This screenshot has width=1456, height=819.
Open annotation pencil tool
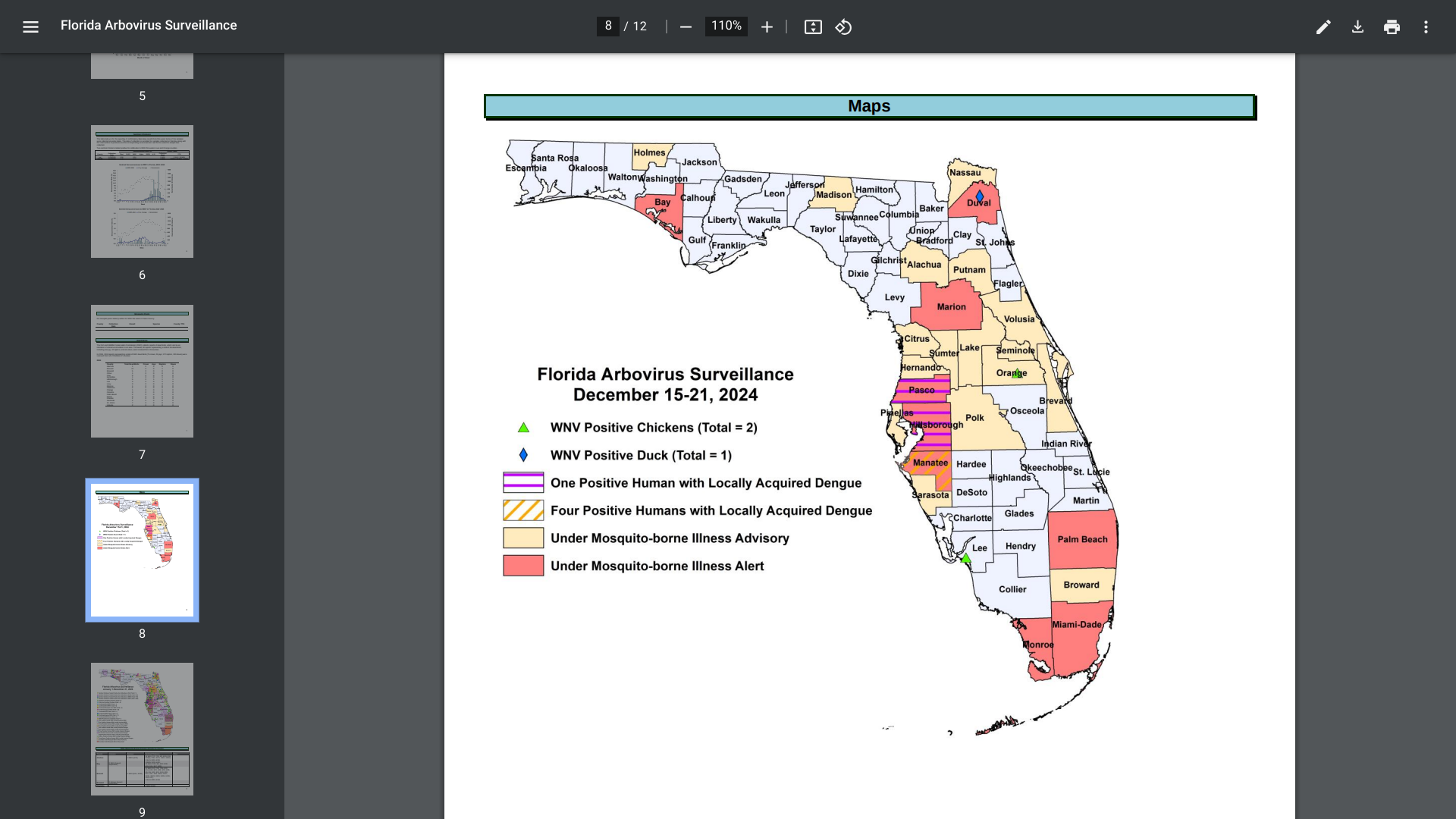coord(1323,27)
